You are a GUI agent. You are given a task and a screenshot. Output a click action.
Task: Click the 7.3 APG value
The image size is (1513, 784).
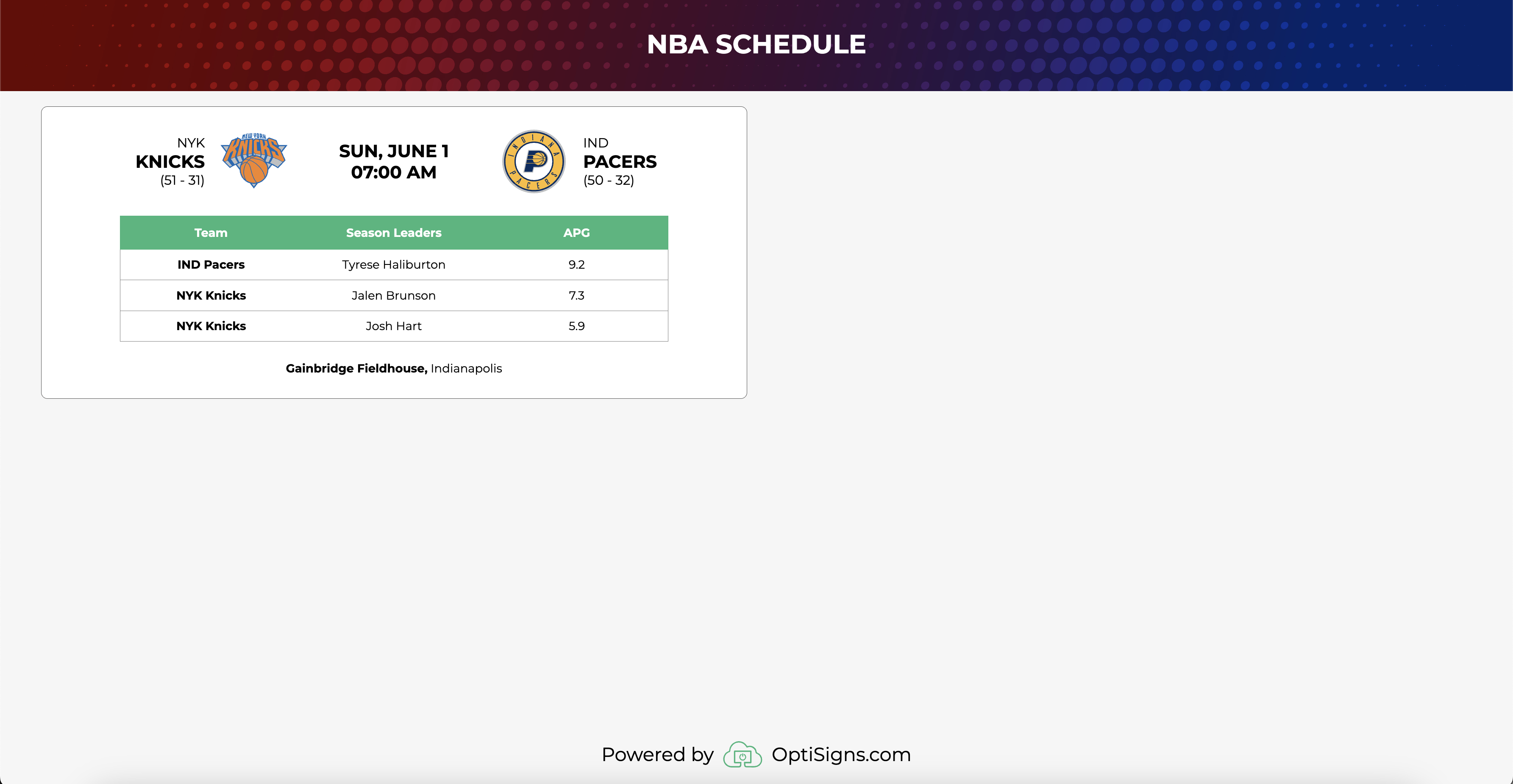pyautogui.click(x=576, y=295)
